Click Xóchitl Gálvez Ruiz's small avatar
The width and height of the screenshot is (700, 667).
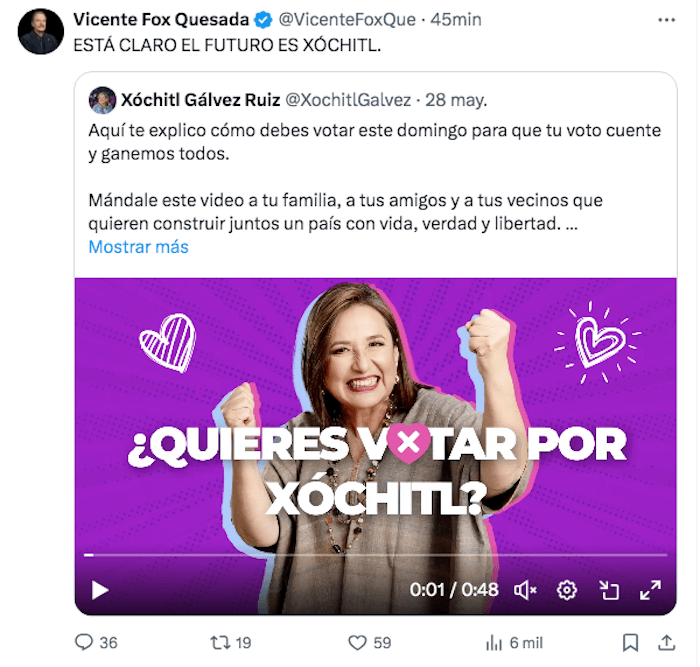pyautogui.click(x=102, y=100)
